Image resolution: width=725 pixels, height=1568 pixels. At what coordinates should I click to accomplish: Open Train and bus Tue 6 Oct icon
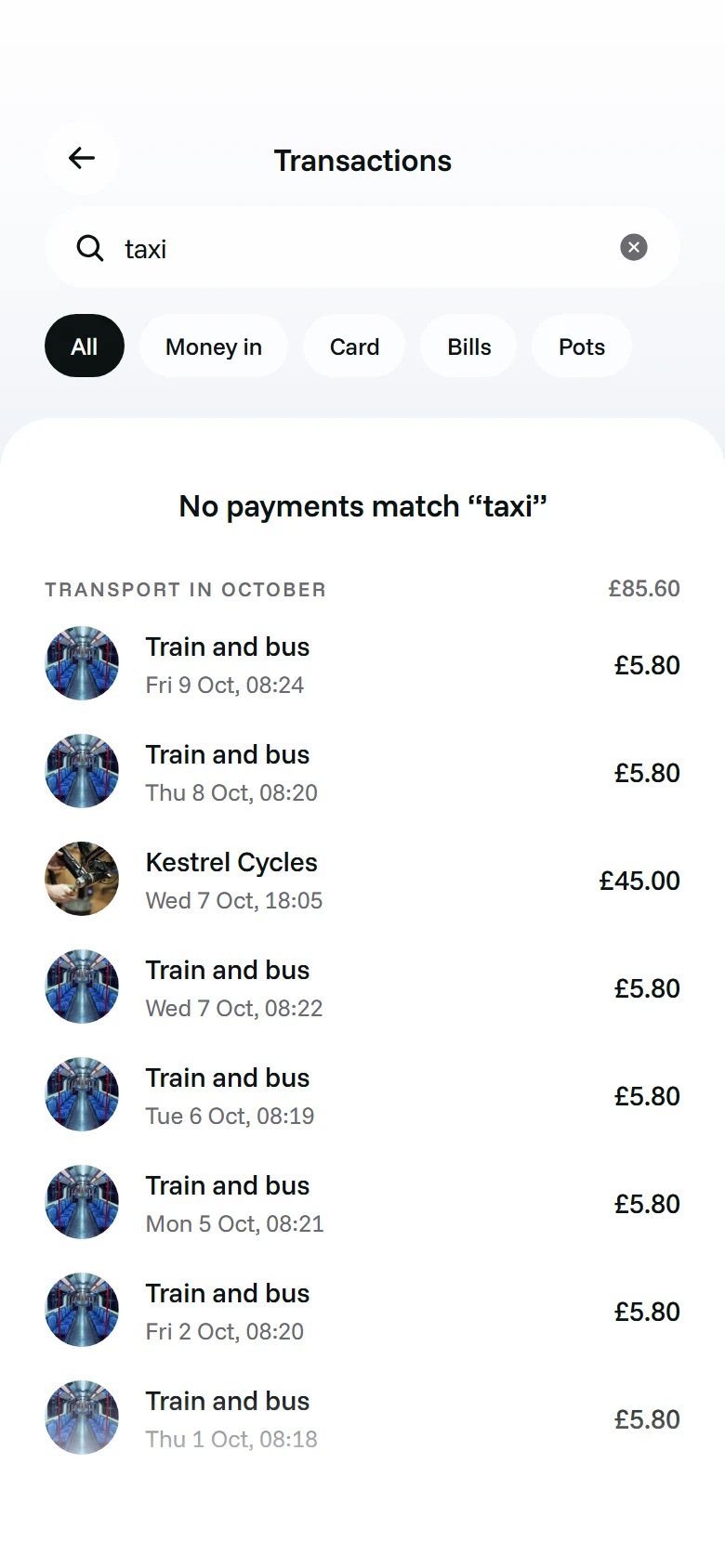pyautogui.click(x=82, y=1094)
